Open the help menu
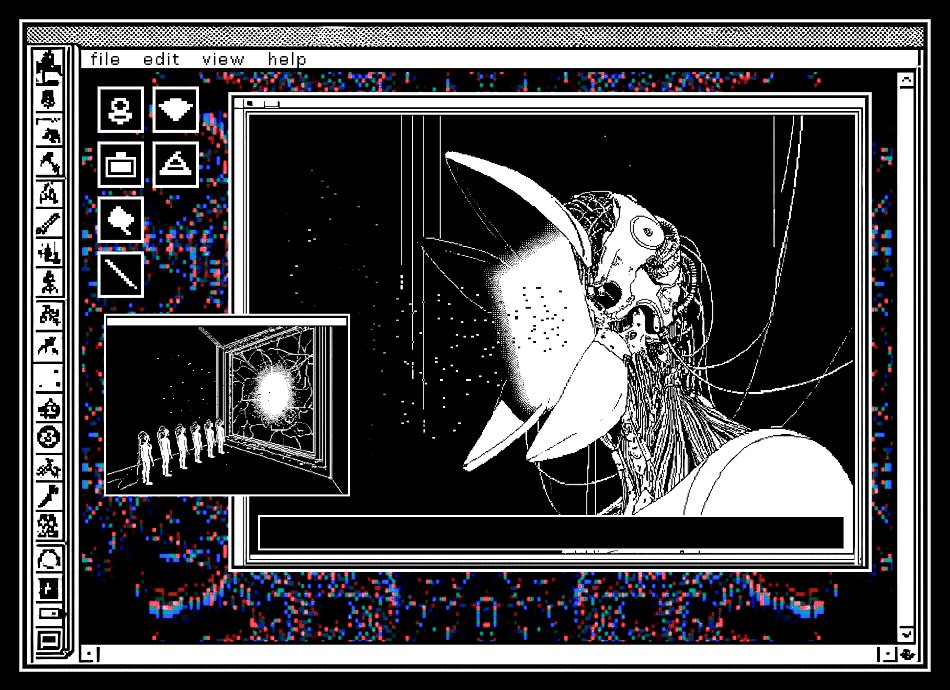Viewport: 950px width, 690px height. pyautogui.click(x=287, y=59)
